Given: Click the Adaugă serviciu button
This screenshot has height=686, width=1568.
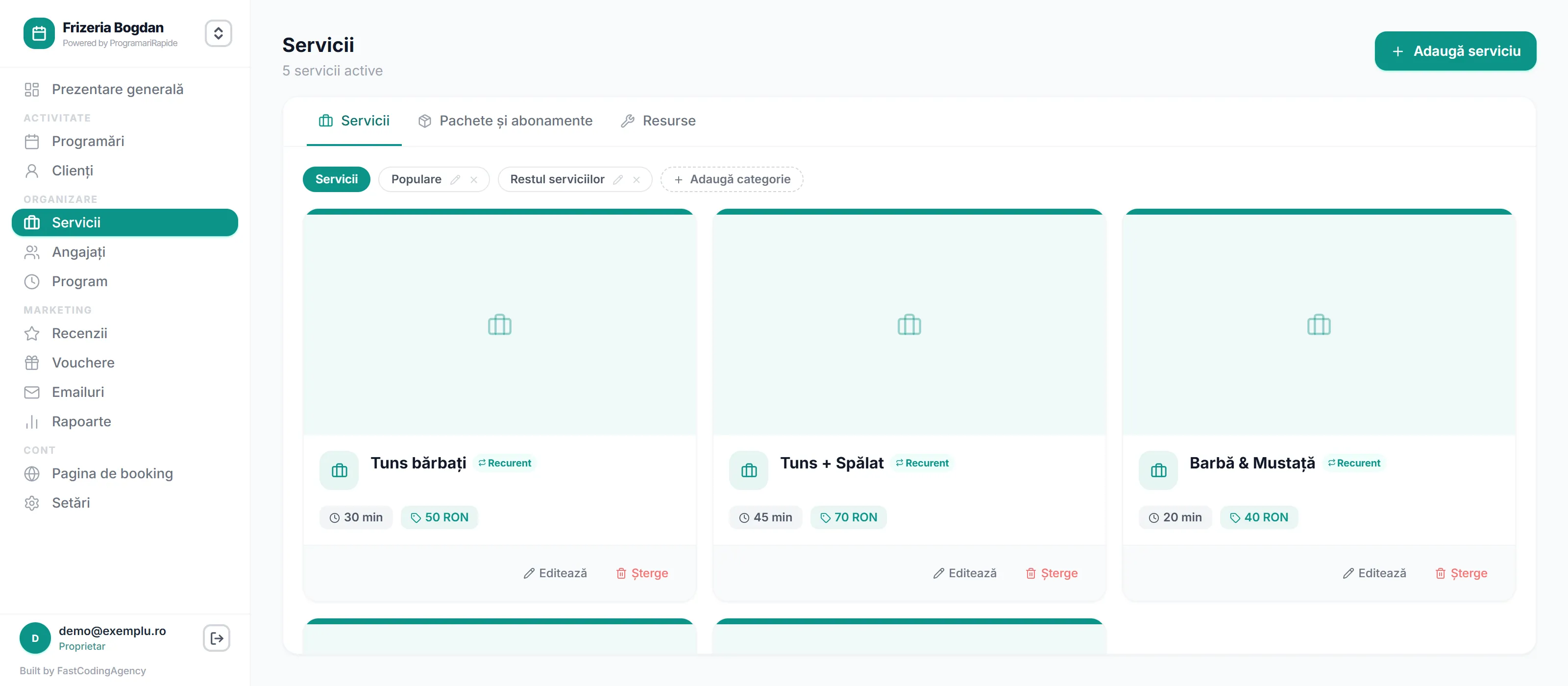Looking at the screenshot, I should pyautogui.click(x=1455, y=51).
